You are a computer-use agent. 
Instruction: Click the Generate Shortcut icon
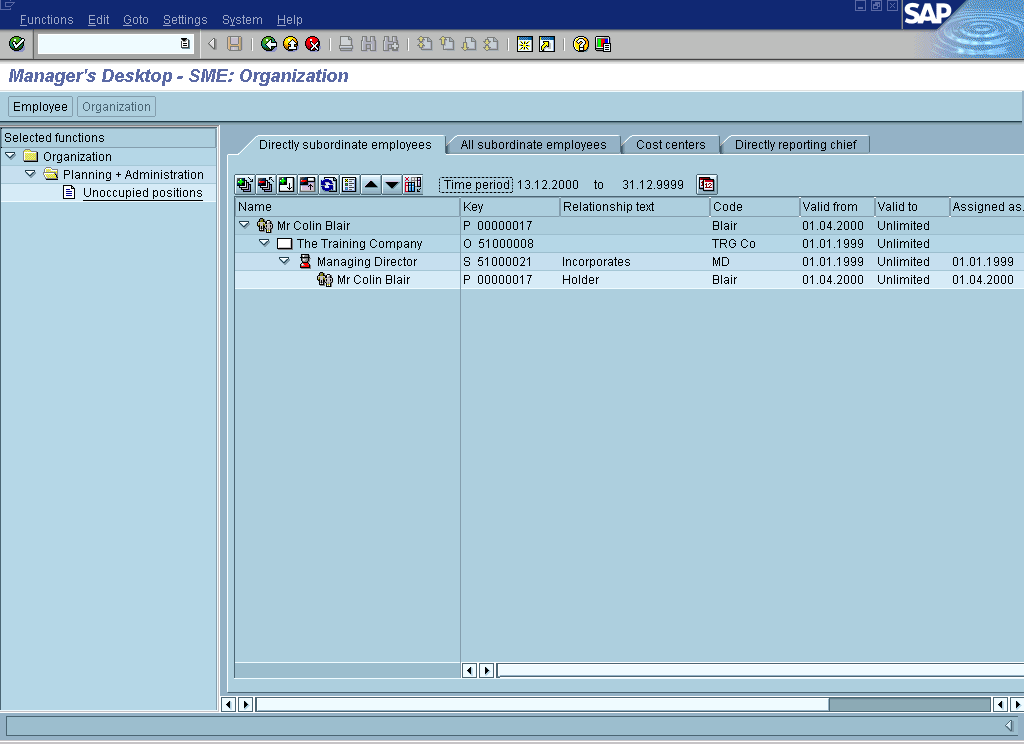(547, 44)
